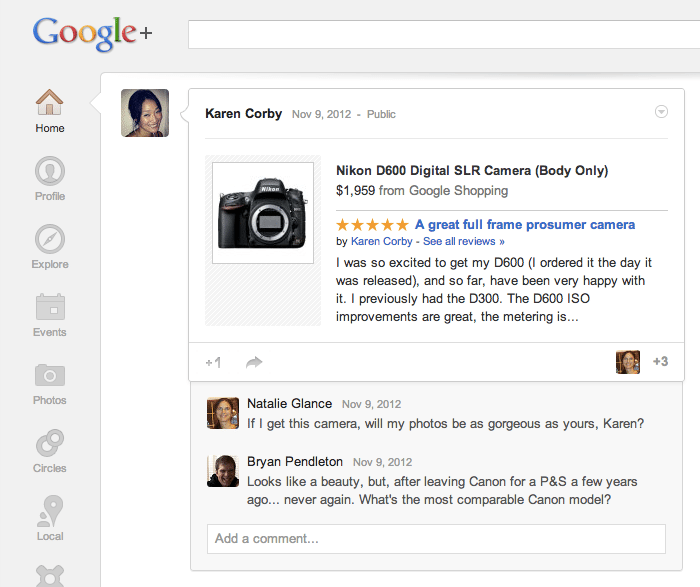700x587 pixels.
Task: Show who +1'd via the +3 count
Action: [x=660, y=361]
